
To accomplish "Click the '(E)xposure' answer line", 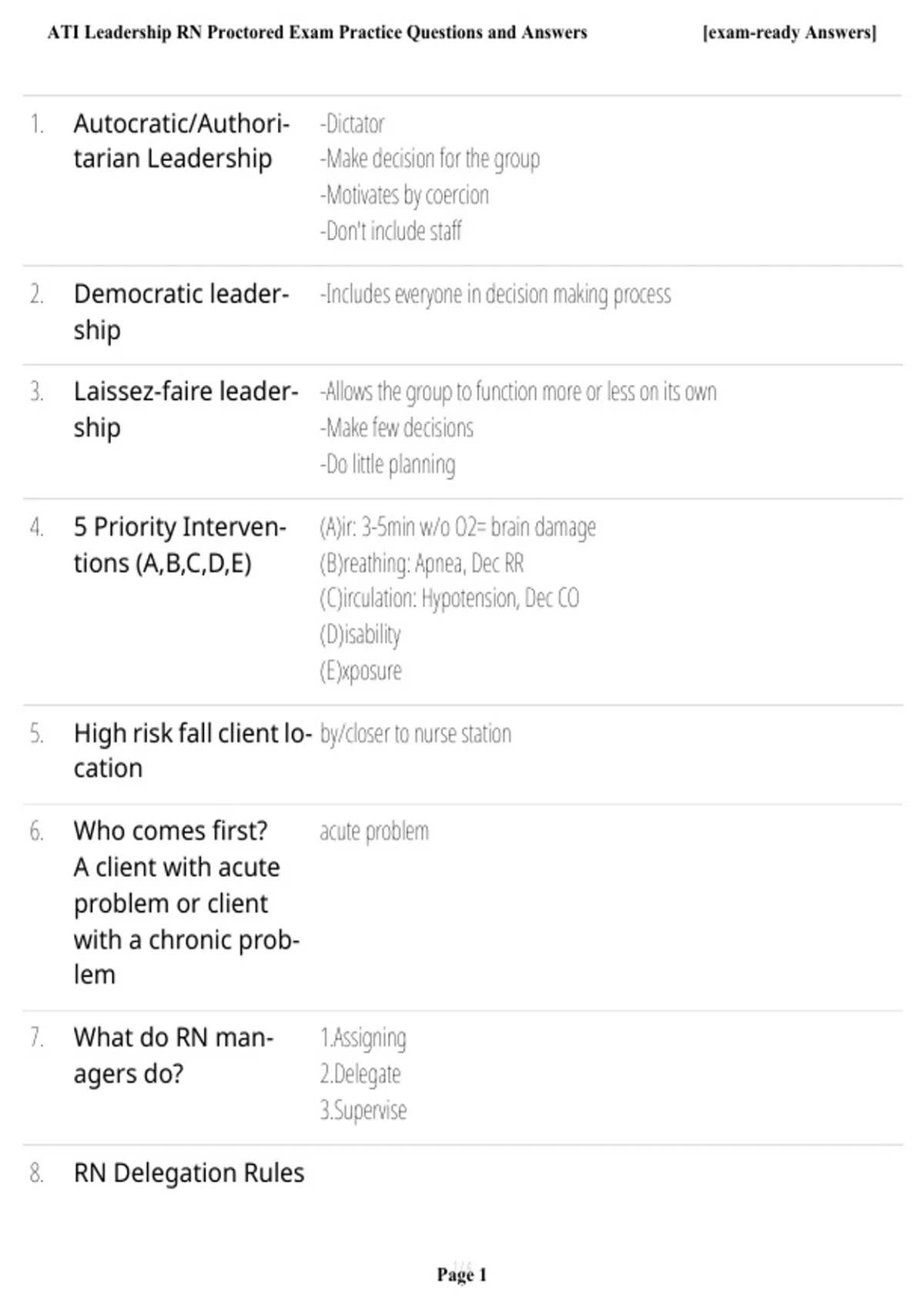I will coord(360,671).
